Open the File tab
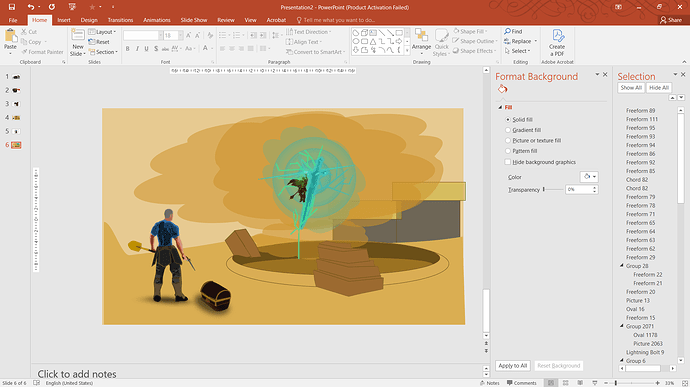This screenshot has height=387, width=690. pyautogui.click(x=13, y=20)
